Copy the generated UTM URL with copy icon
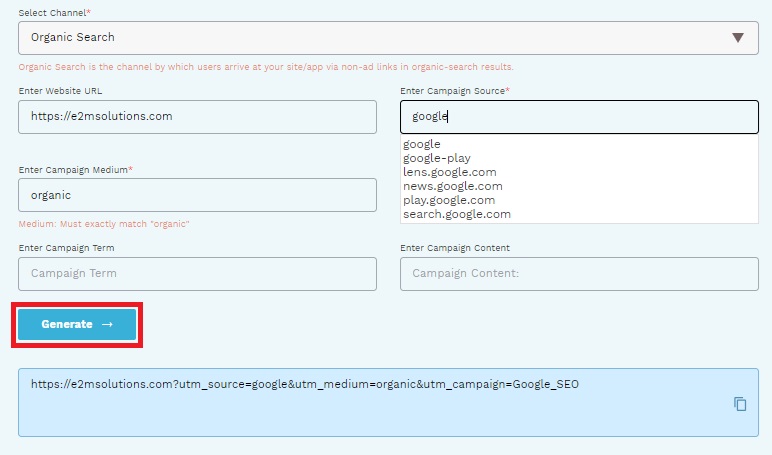This screenshot has width=772, height=455. [740, 404]
